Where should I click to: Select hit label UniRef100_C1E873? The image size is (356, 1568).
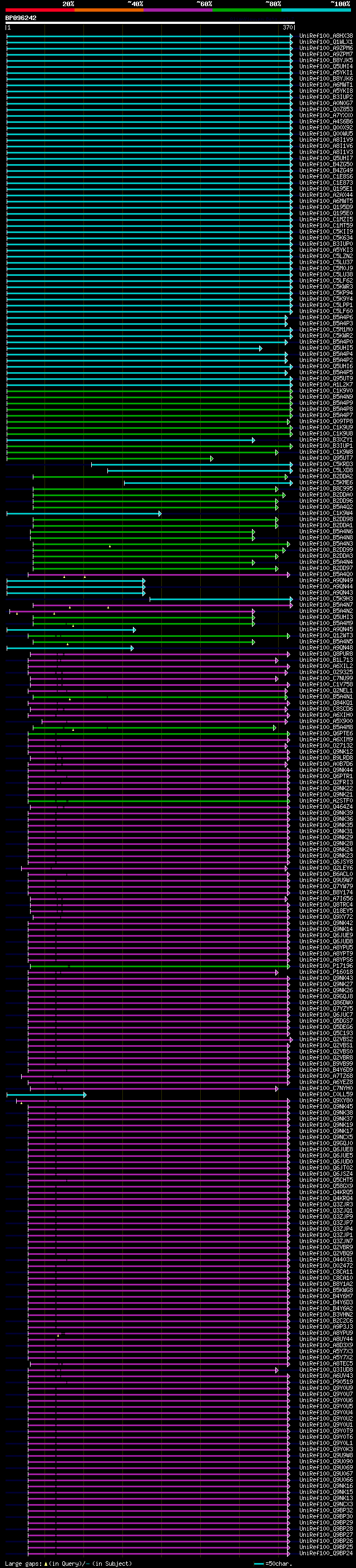point(326,182)
